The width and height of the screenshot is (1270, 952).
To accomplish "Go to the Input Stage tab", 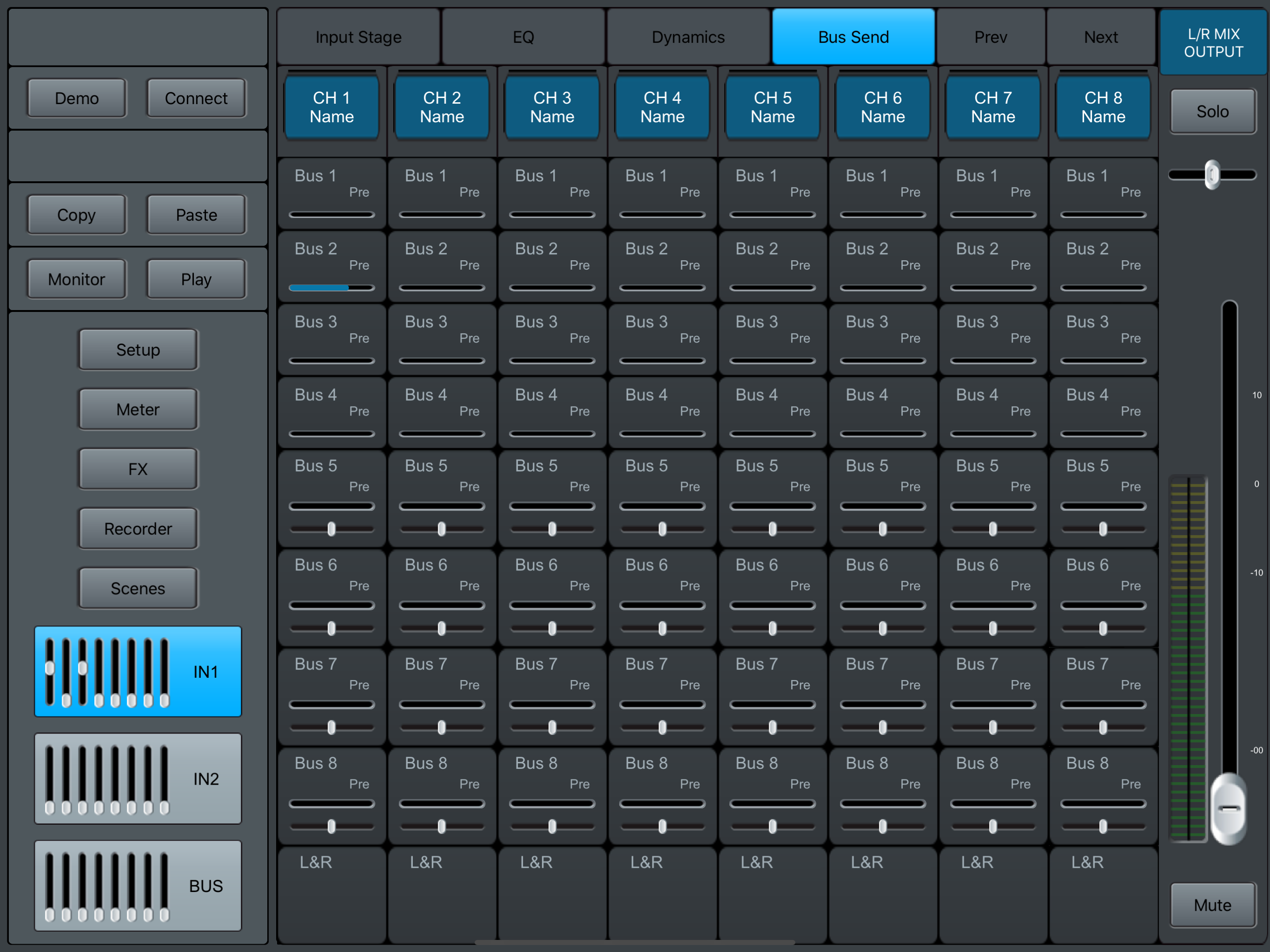I will pyautogui.click(x=358, y=37).
